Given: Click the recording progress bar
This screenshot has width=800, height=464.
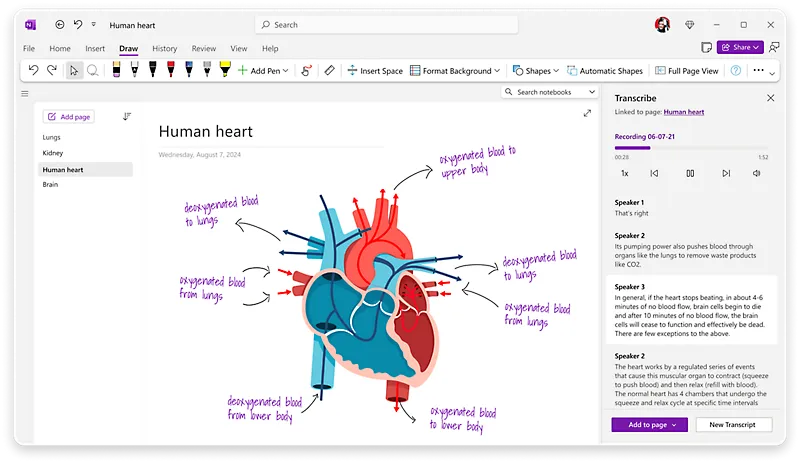Looking at the screenshot, I should point(691,148).
